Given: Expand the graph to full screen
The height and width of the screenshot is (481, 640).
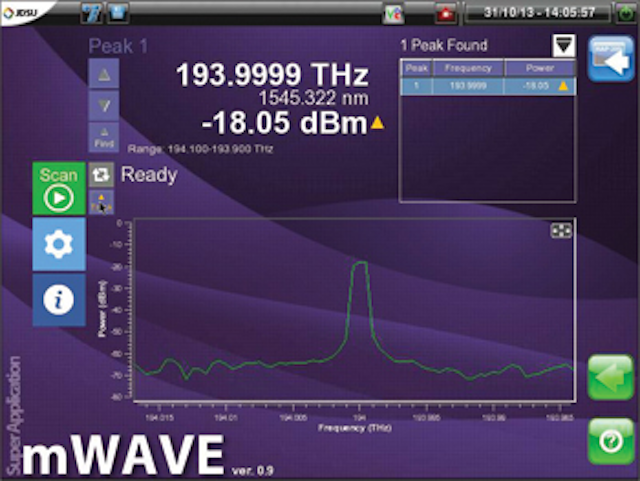Looking at the screenshot, I should (561, 231).
